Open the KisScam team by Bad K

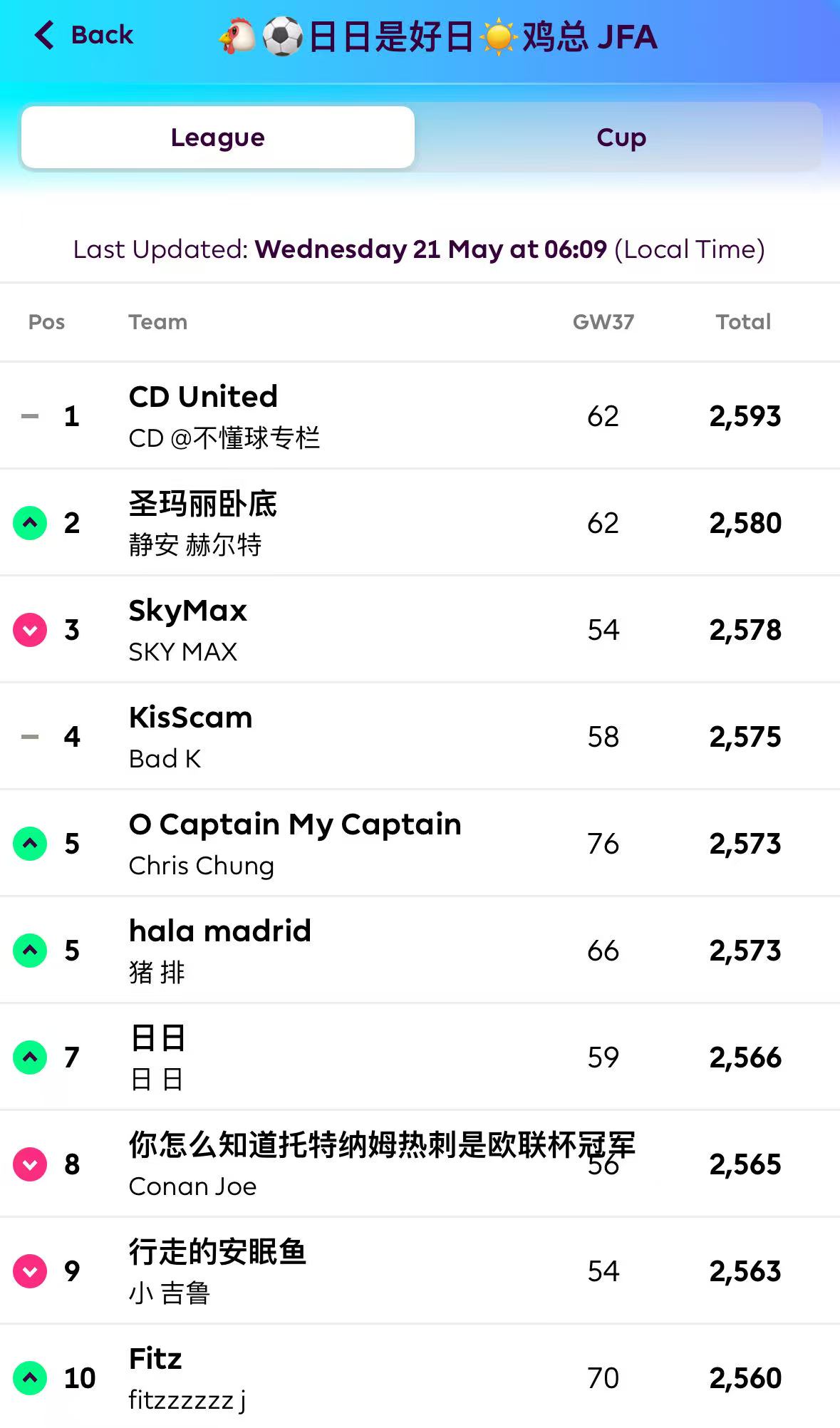click(x=190, y=718)
